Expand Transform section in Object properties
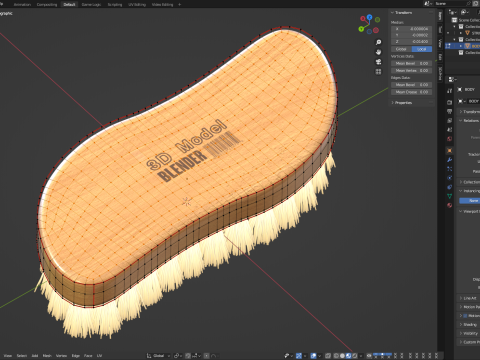 coord(470,112)
